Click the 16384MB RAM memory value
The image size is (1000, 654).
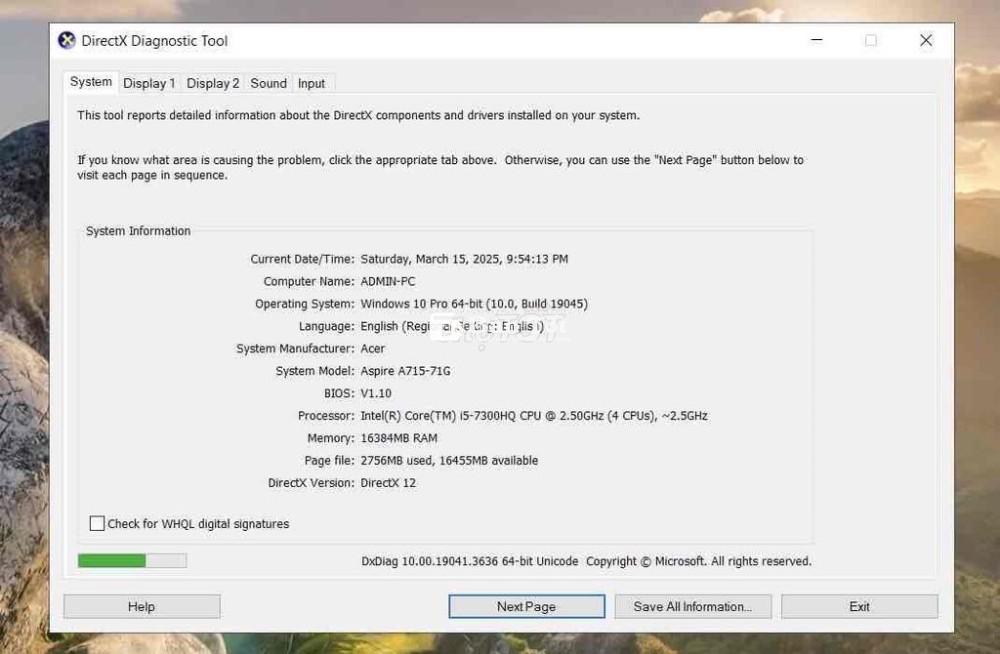(x=399, y=438)
